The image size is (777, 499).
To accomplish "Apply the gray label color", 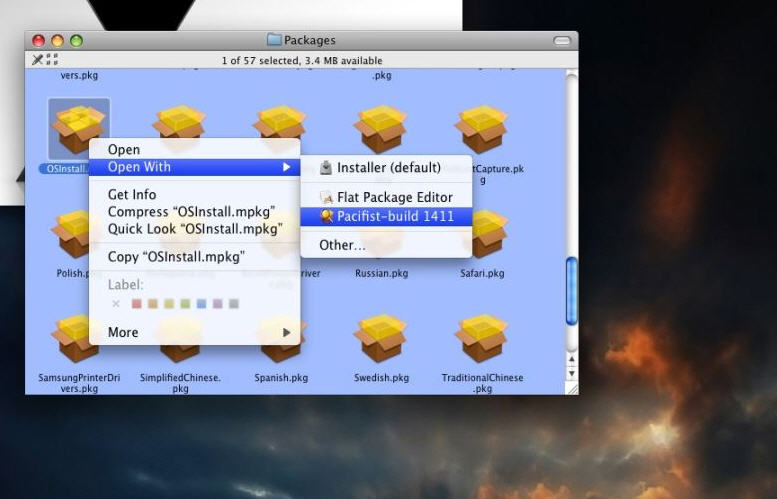I will [x=234, y=303].
